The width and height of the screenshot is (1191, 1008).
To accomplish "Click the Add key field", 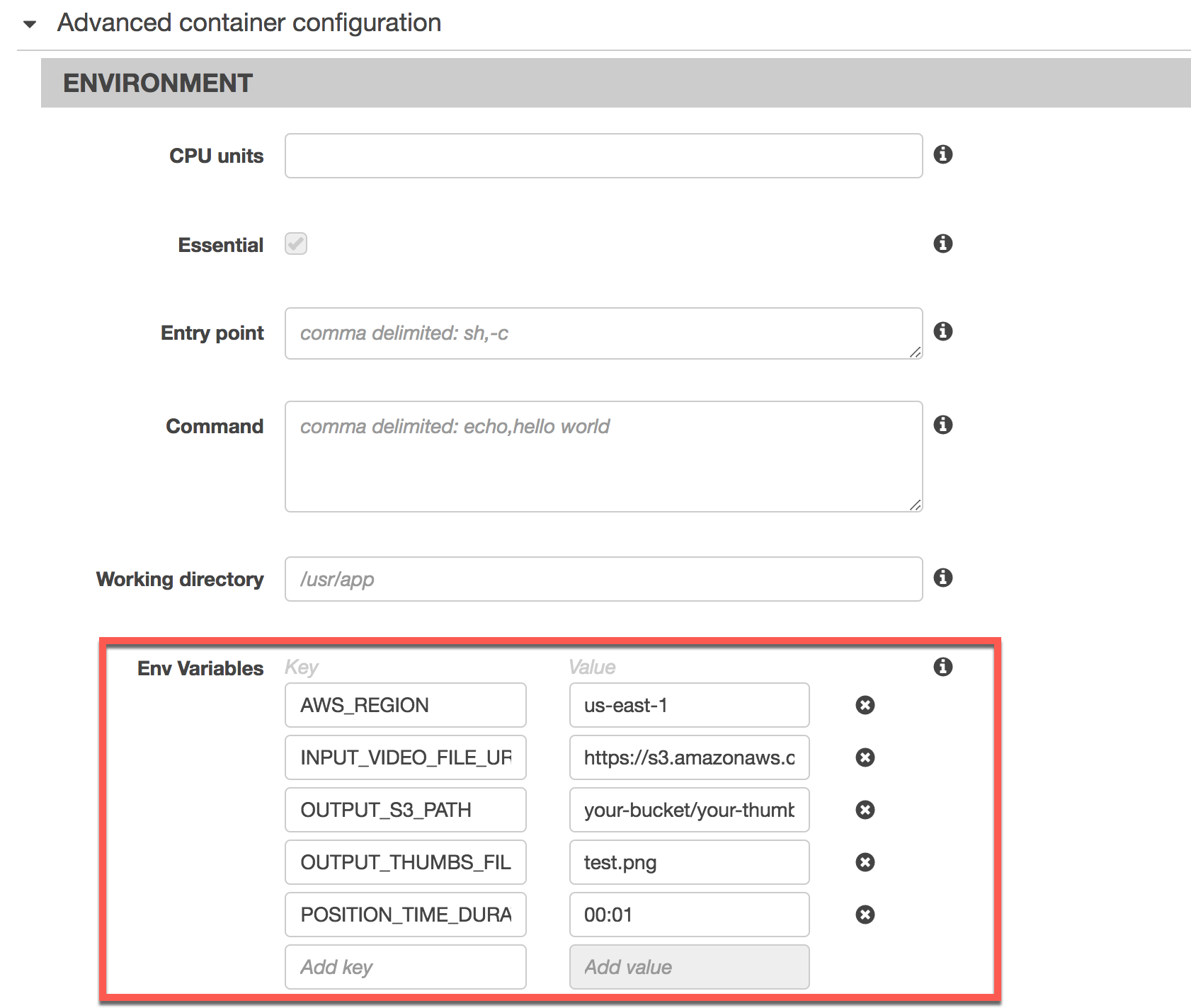I will pos(405,967).
